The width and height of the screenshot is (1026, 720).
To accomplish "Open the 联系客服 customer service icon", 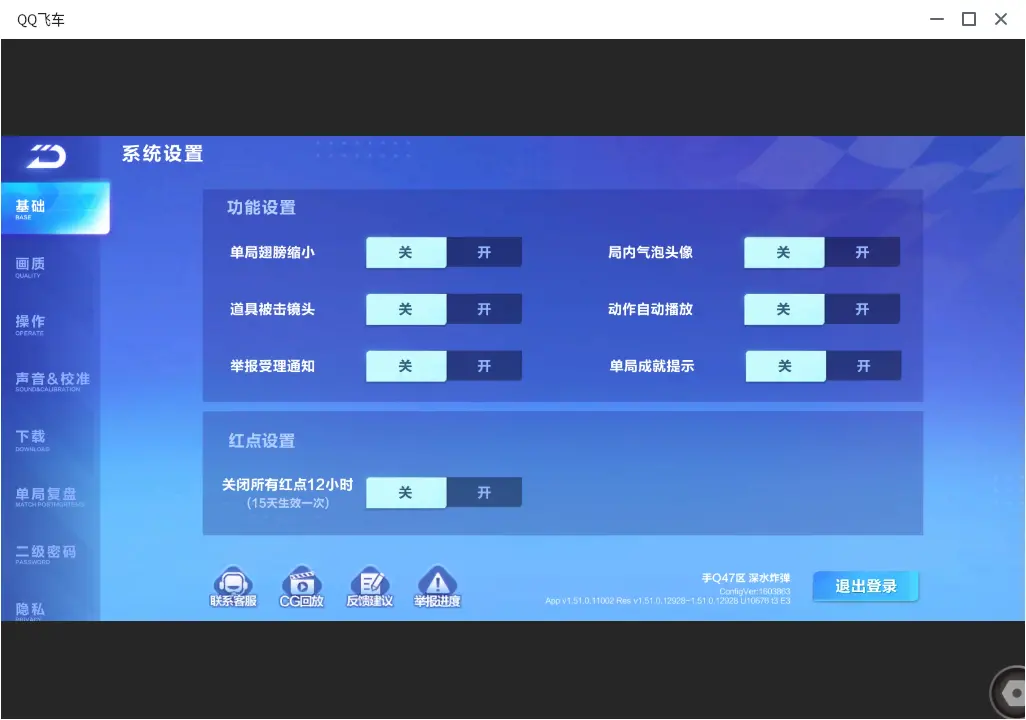I will point(233,586).
